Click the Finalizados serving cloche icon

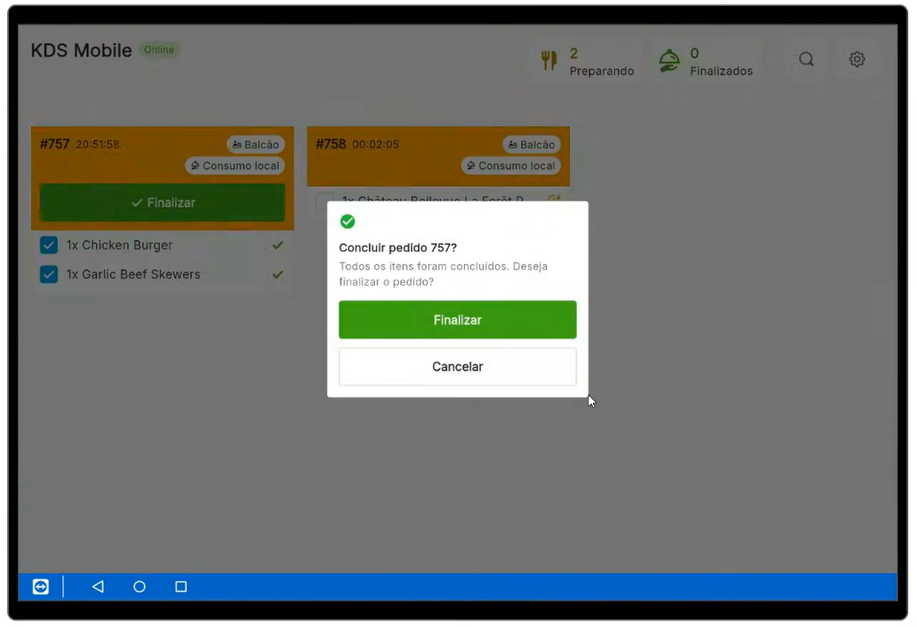[669, 60]
